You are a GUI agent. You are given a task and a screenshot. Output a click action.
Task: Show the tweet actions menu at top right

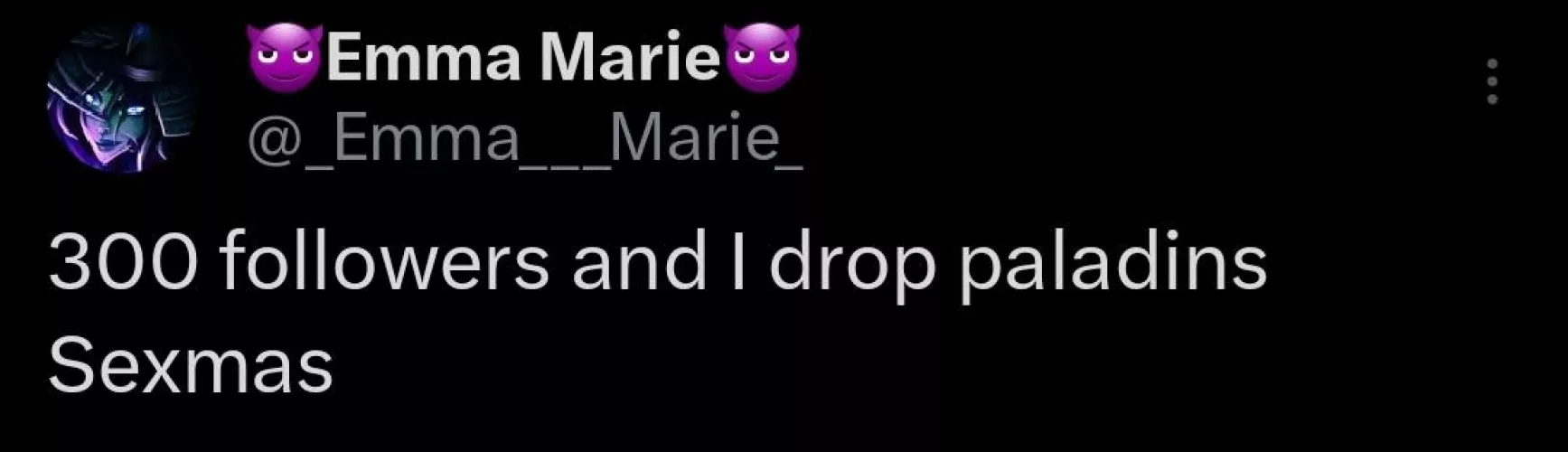tap(1493, 81)
